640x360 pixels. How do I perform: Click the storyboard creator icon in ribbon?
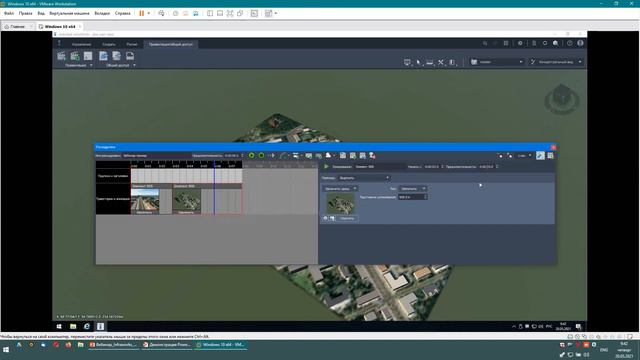tap(61, 56)
